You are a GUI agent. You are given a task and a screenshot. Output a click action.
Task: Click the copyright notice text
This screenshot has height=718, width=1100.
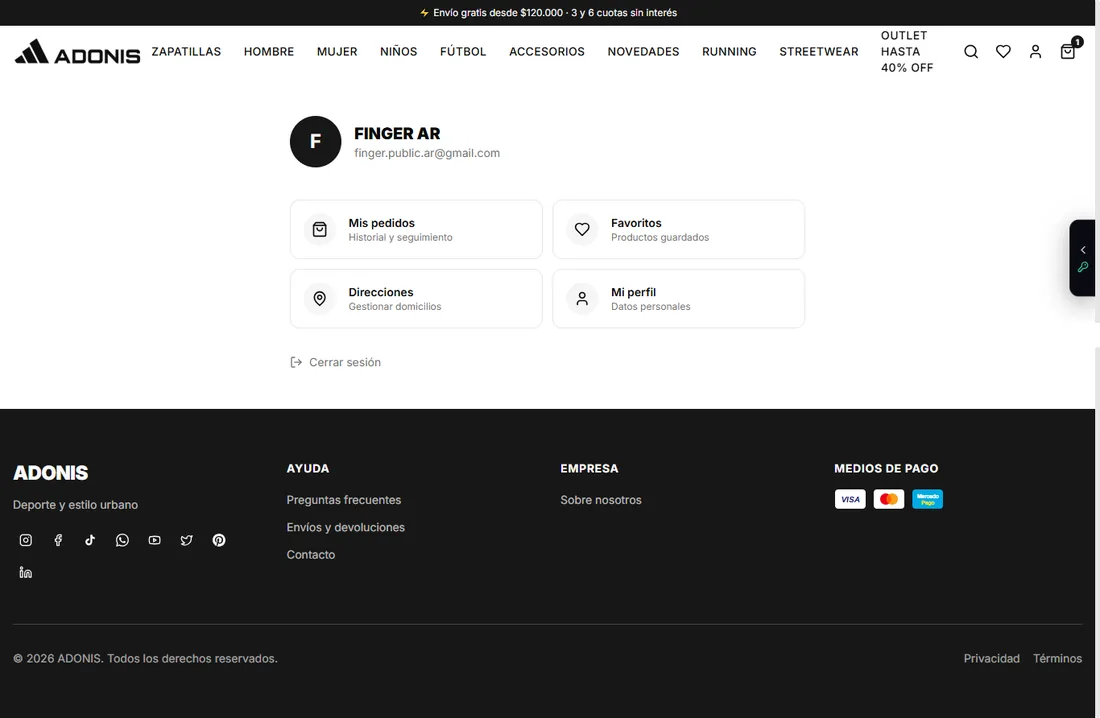coord(145,658)
